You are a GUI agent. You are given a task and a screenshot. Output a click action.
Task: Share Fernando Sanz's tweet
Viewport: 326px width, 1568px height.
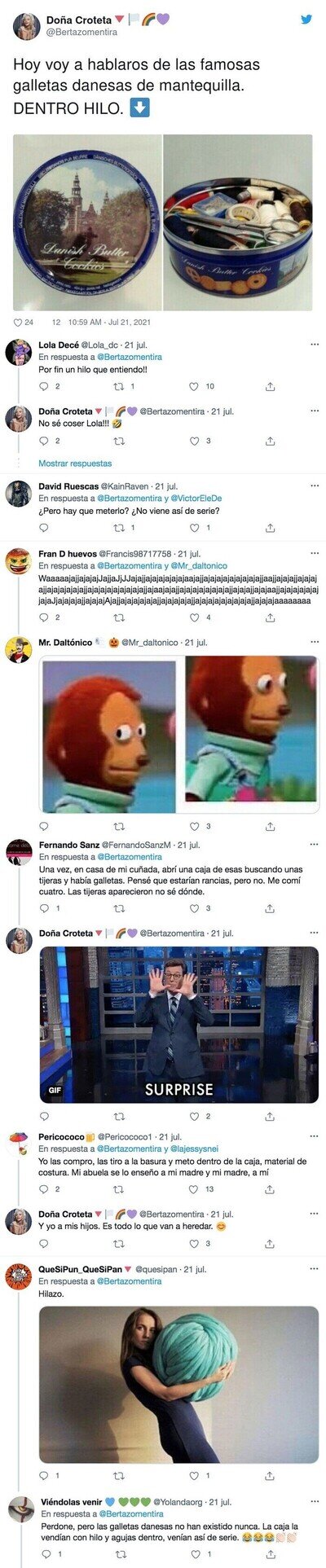click(x=270, y=907)
